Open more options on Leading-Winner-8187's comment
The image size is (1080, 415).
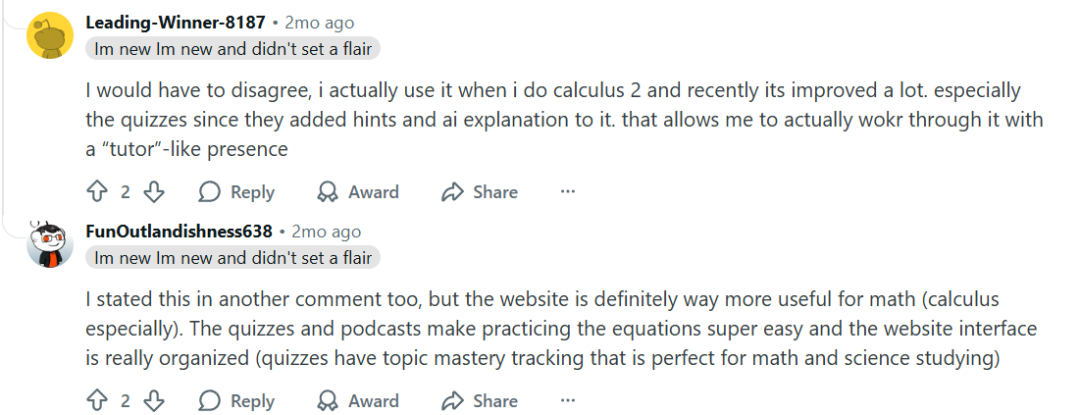coord(568,192)
